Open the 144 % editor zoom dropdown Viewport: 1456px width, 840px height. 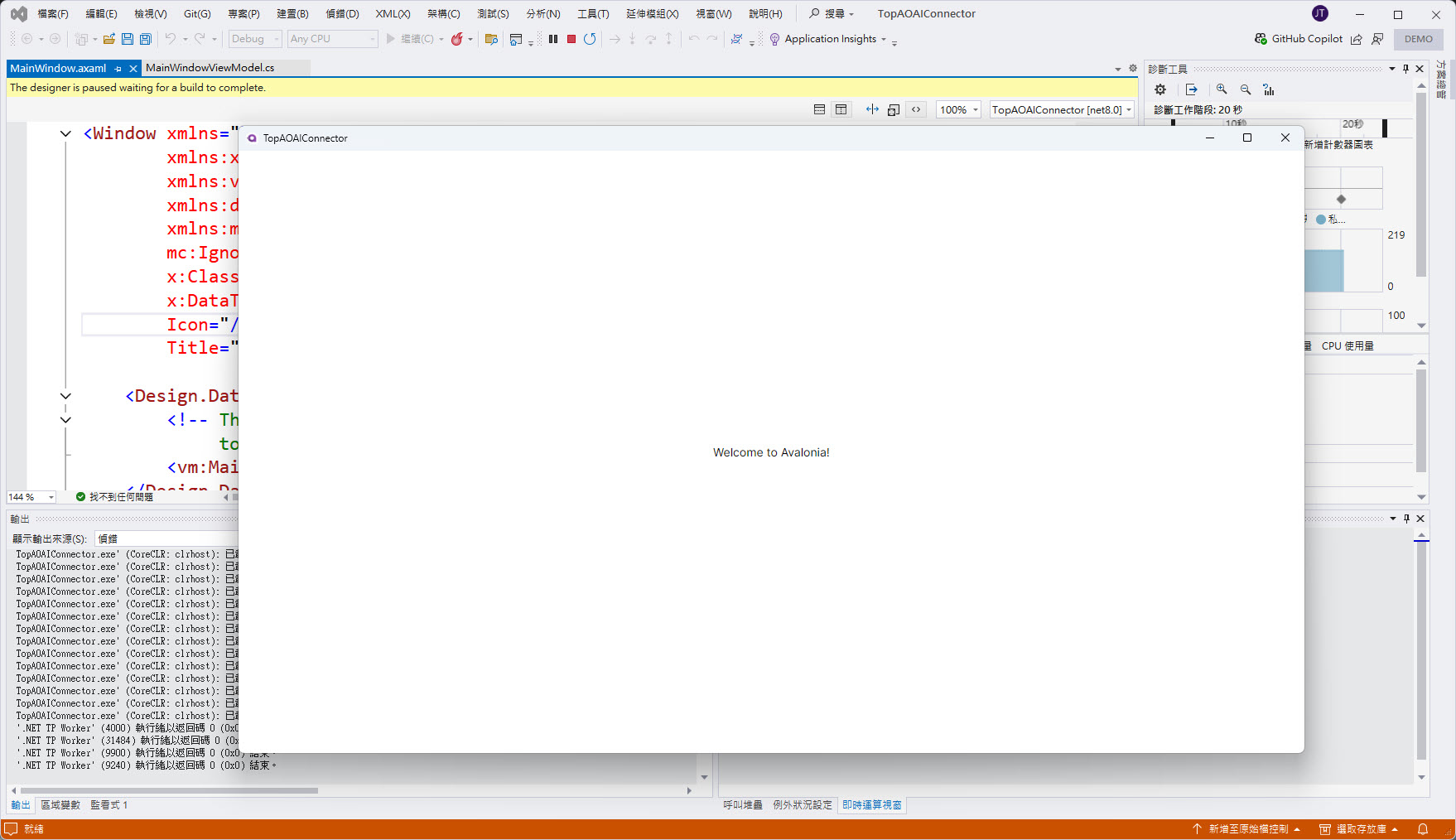pyautogui.click(x=31, y=497)
